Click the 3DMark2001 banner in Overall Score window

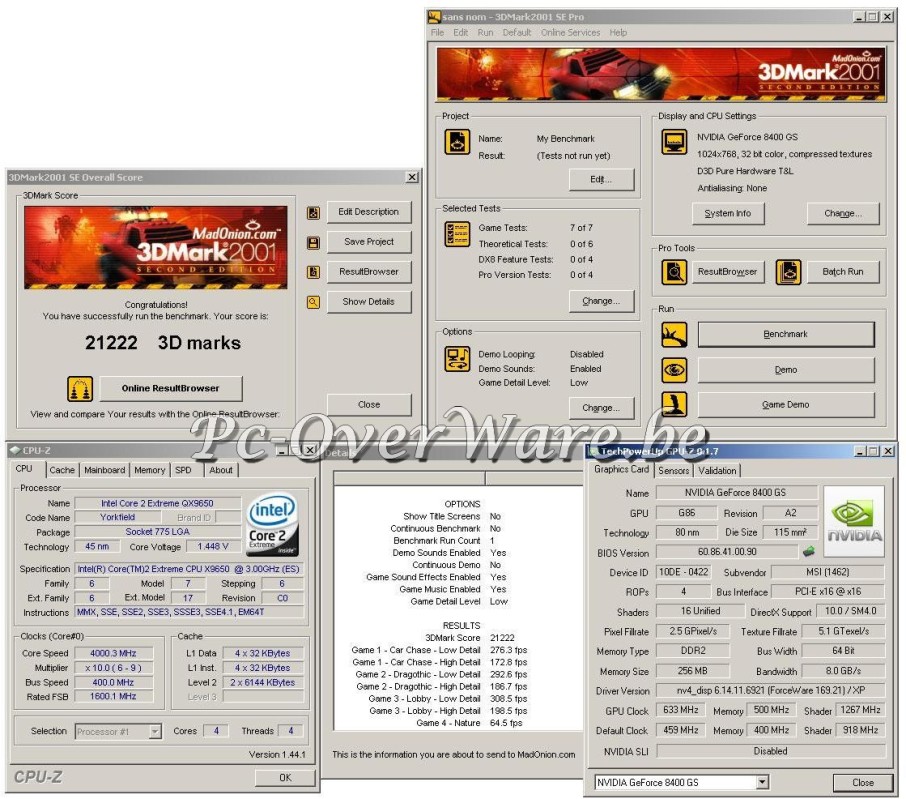pos(155,247)
